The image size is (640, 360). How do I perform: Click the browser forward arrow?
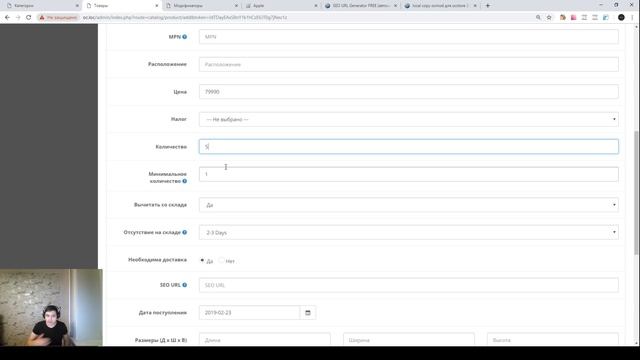click(x=18, y=18)
